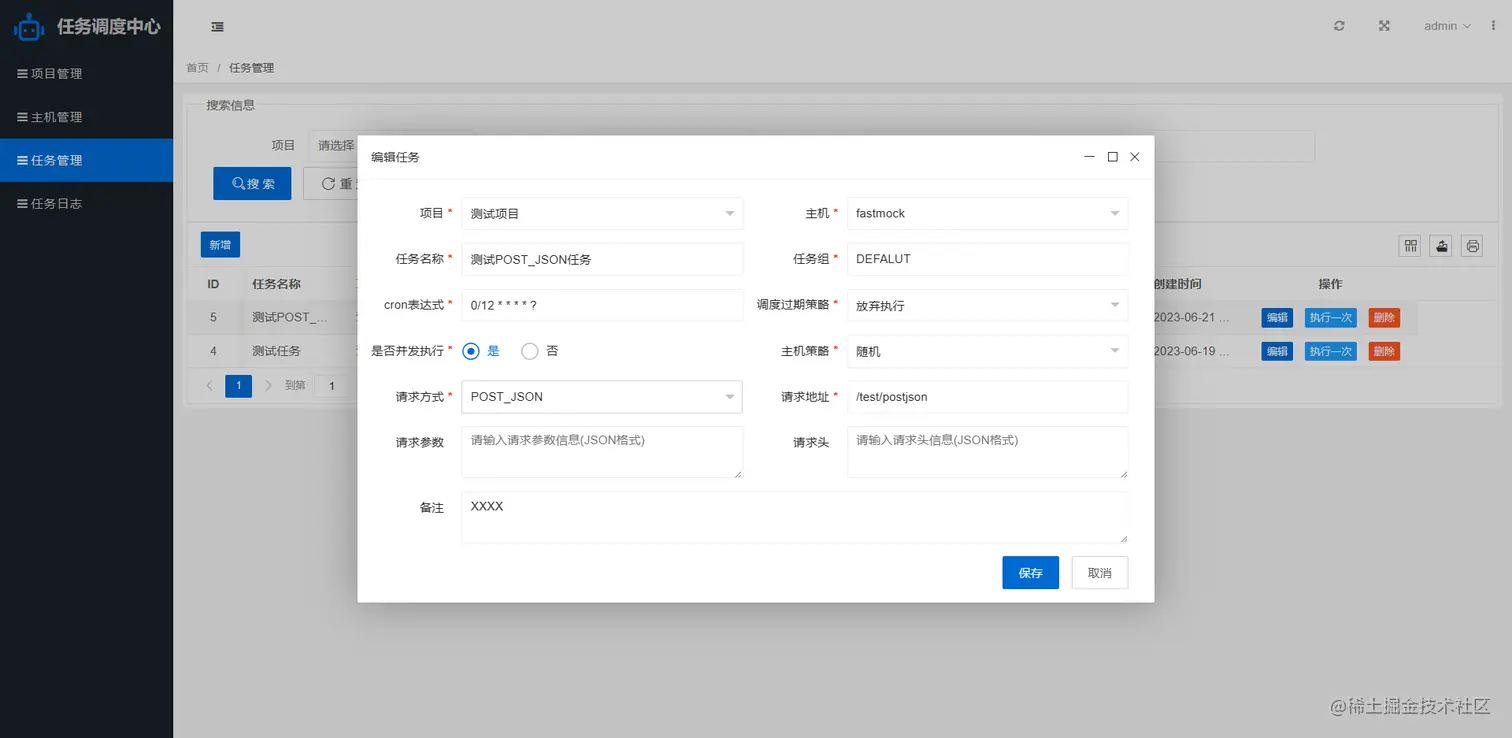Open 任务日志 from the sidebar

click(x=57, y=203)
